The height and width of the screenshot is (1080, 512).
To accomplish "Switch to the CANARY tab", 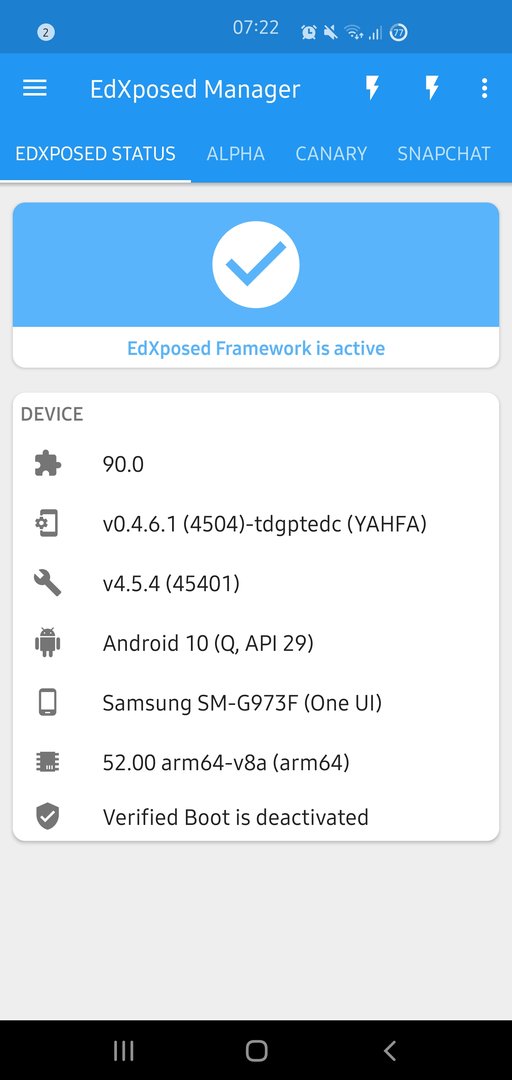I will [331, 154].
